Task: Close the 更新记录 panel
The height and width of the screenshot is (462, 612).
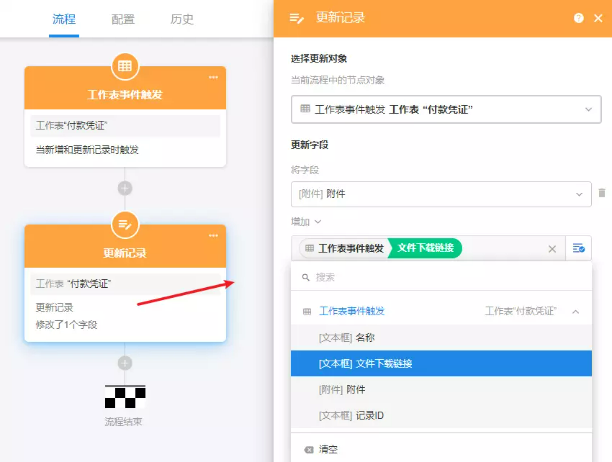Action: coord(598,18)
